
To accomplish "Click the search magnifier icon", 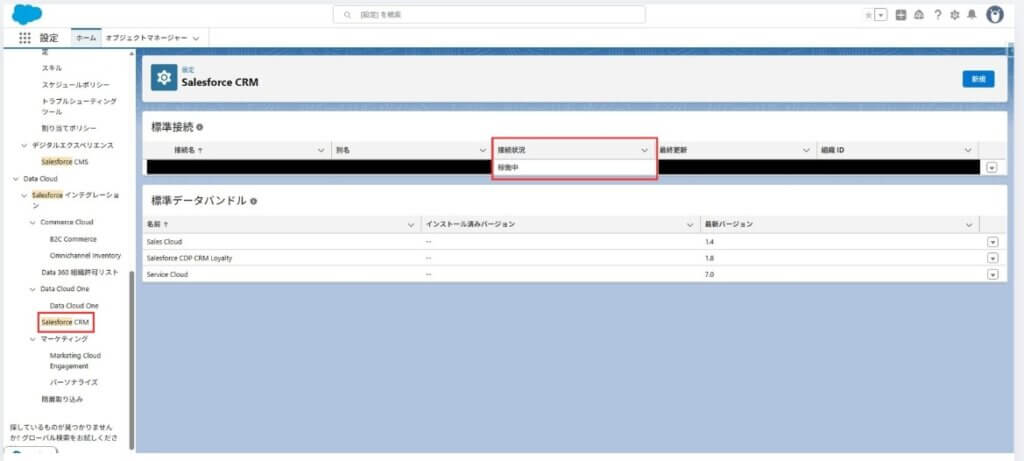I will [349, 14].
